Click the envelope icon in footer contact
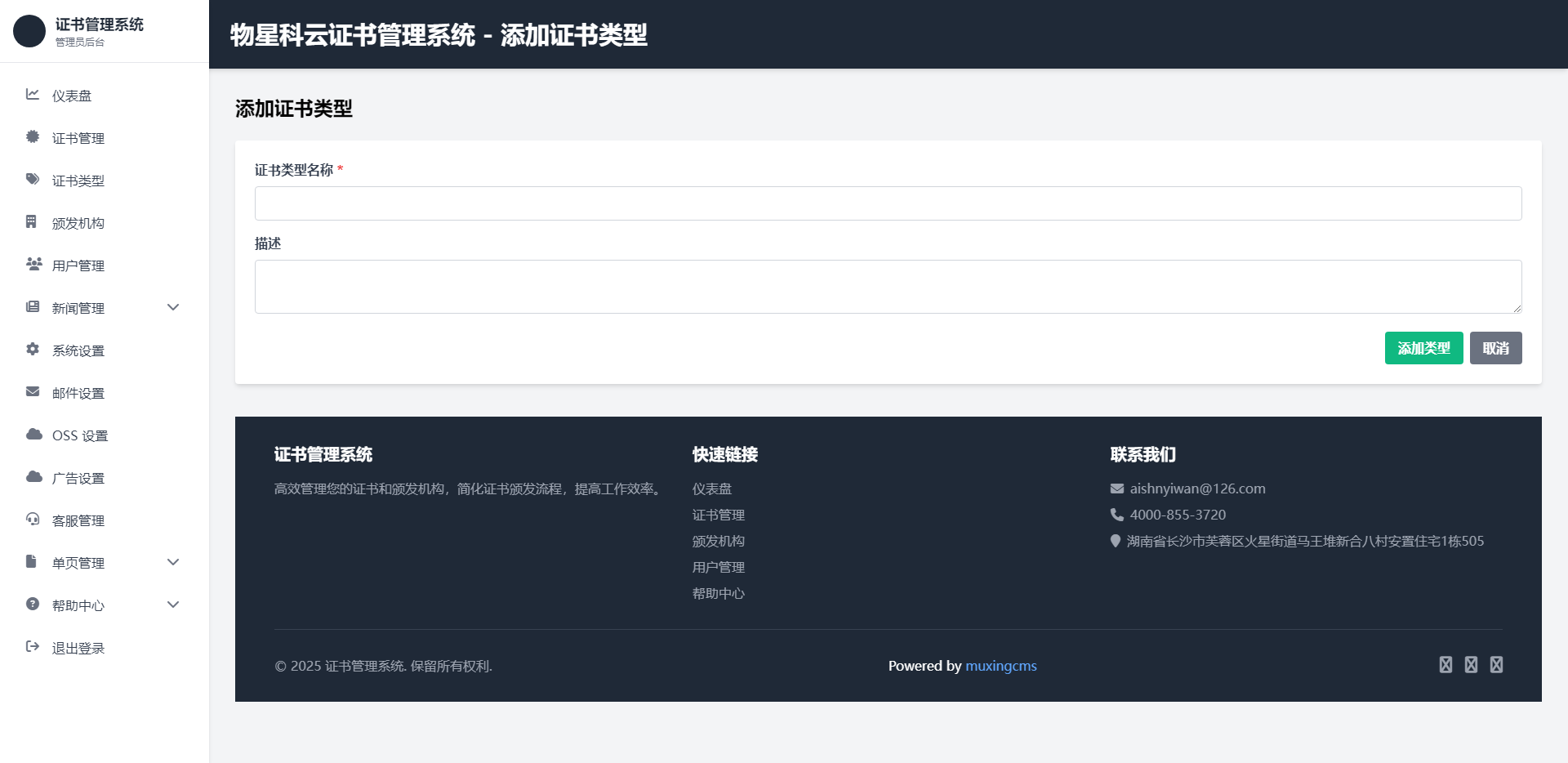 (1117, 489)
